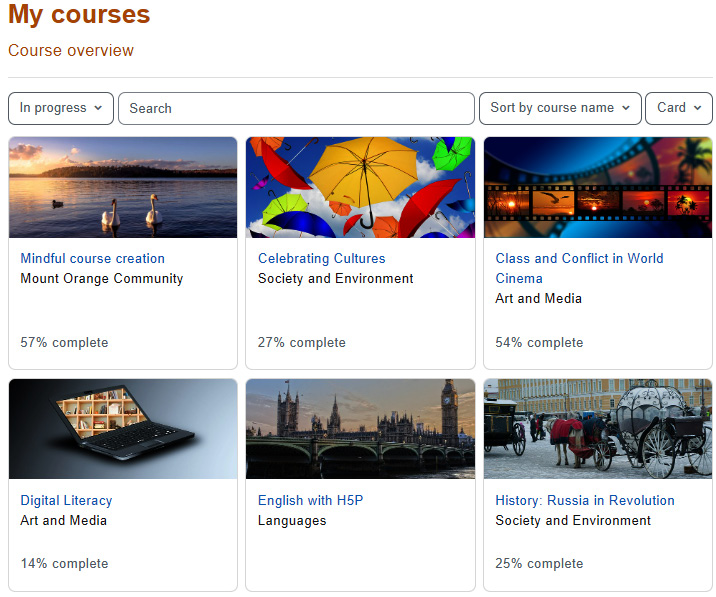Image resolution: width=716 pixels, height=597 pixels.
Task: Open the English with H5P course
Action: [311, 500]
